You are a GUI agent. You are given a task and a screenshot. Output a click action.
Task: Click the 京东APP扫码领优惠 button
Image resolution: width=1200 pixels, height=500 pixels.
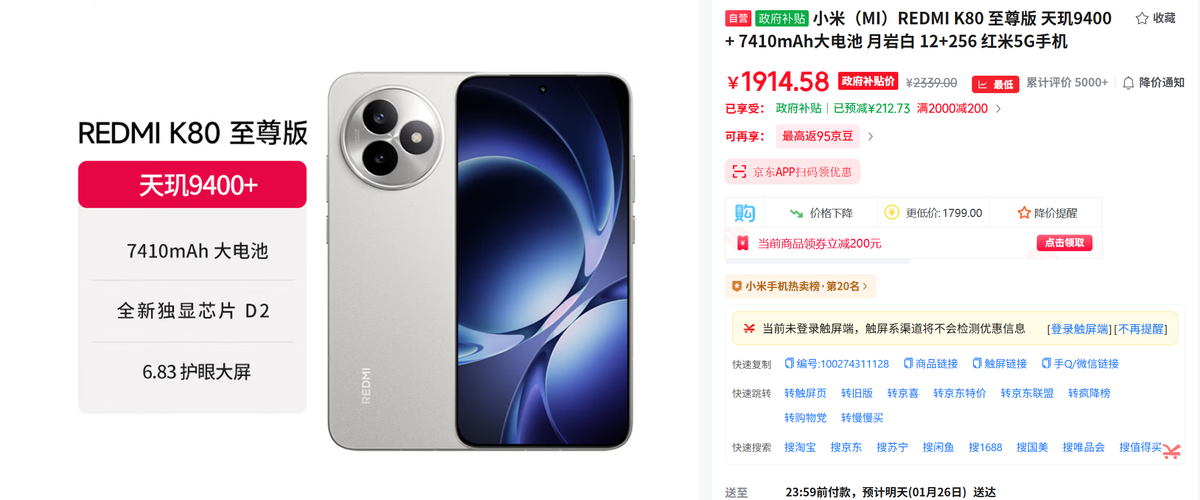(793, 172)
